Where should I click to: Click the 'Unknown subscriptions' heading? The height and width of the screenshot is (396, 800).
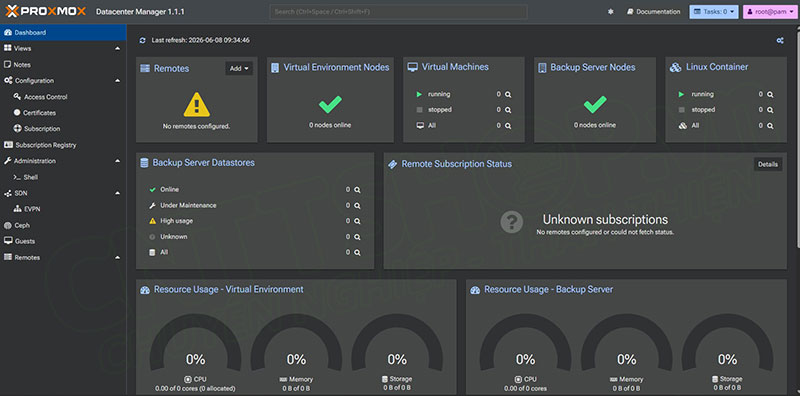click(x=605, y=219)
